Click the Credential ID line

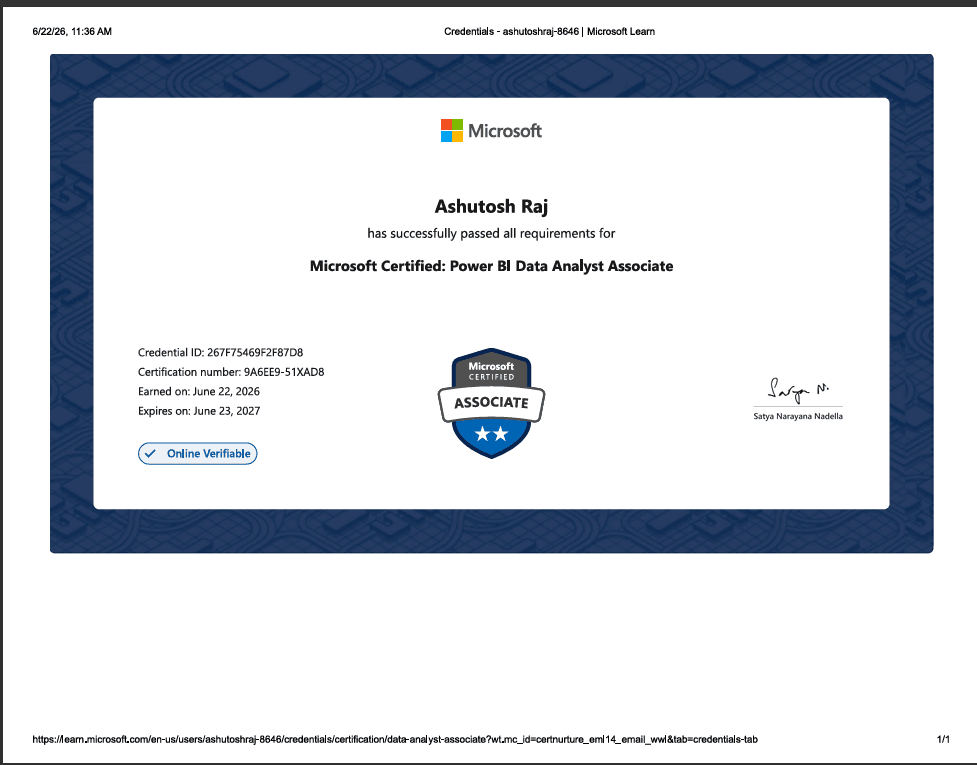tap(221, 353)
